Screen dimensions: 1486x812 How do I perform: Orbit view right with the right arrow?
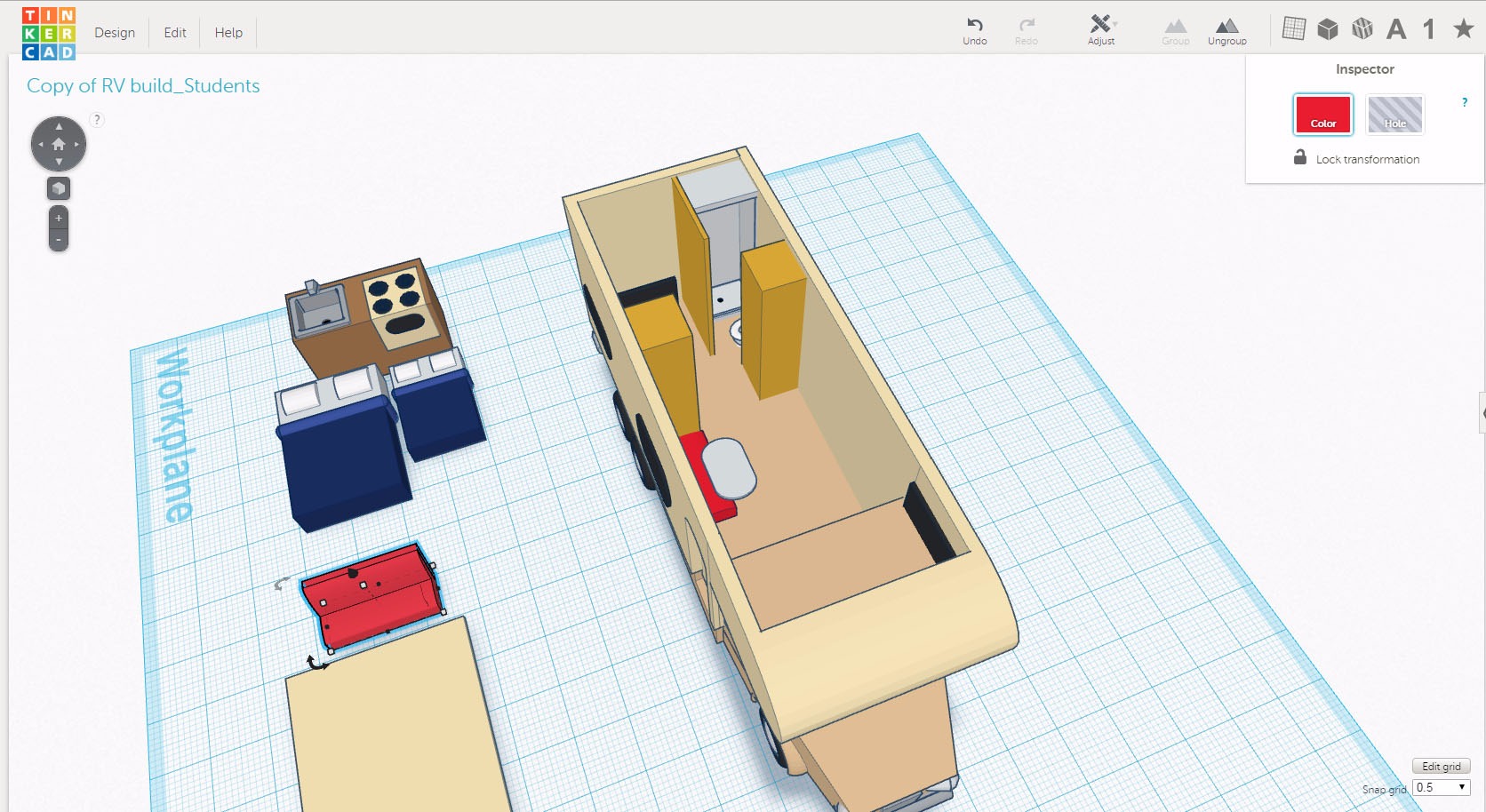click(76, 144)
